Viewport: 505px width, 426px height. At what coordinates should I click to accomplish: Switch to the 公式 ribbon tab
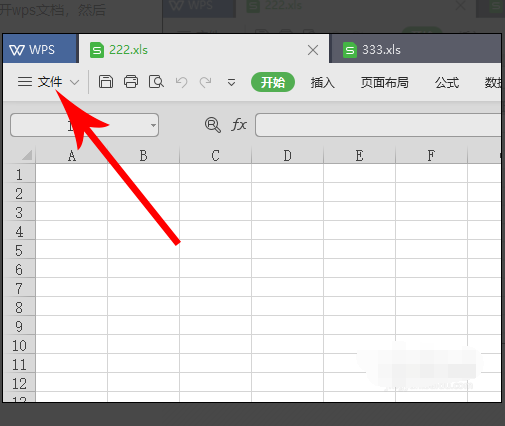pyautogui.click(x=447, y=82)
